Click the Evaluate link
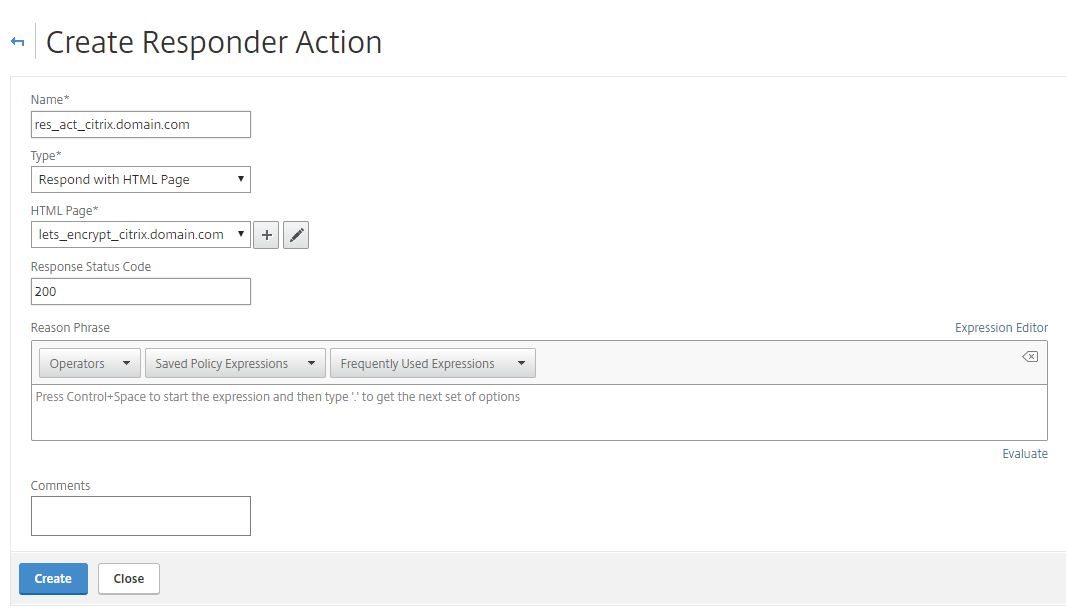Screen dimensions: 1066x608 (1025, 454)
